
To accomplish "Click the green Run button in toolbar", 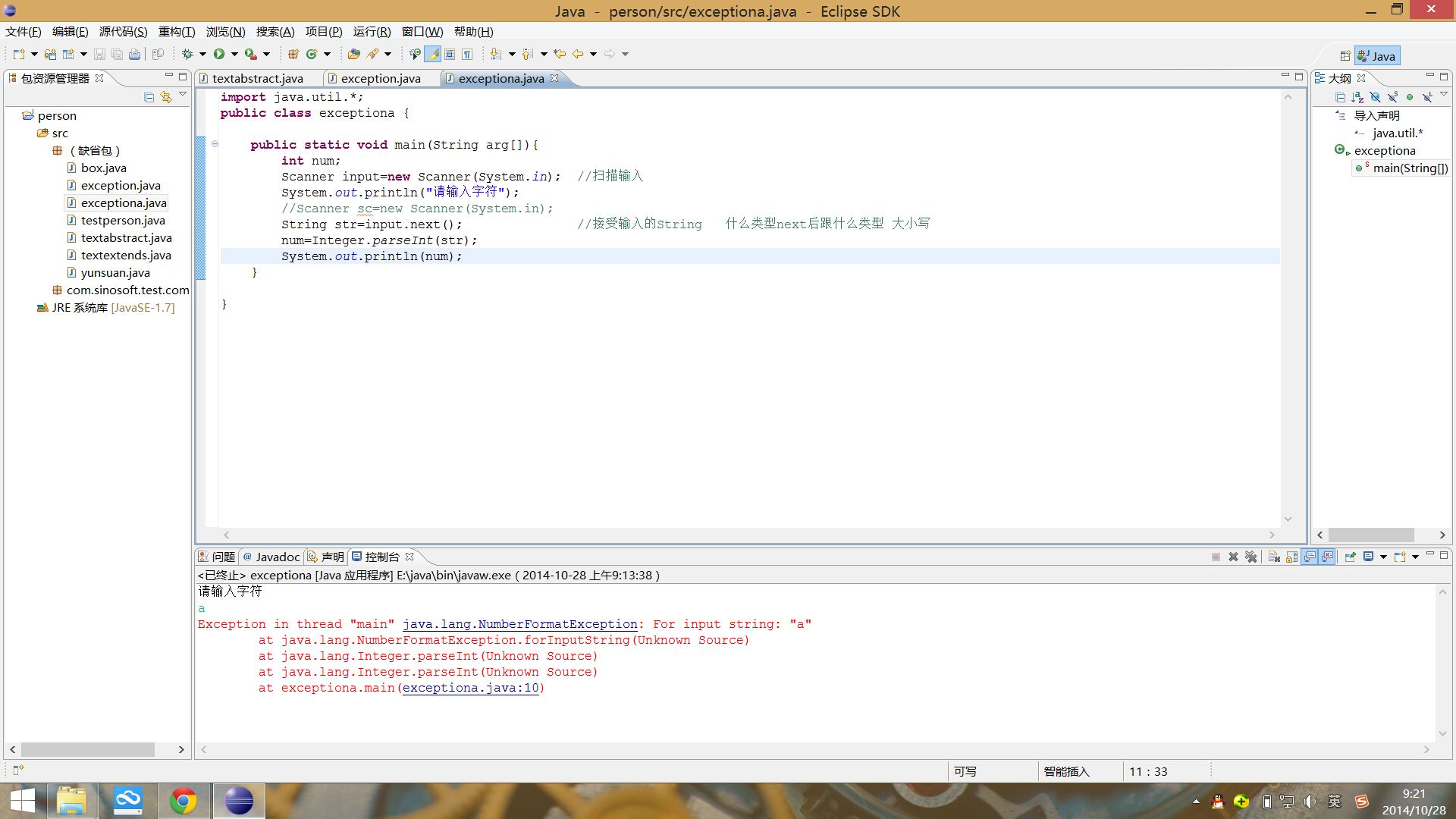I will click(x=219, y=54).
